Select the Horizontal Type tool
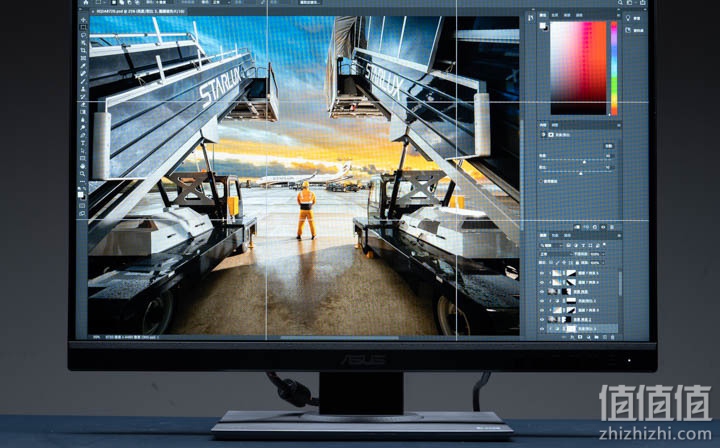 (83, 143)
